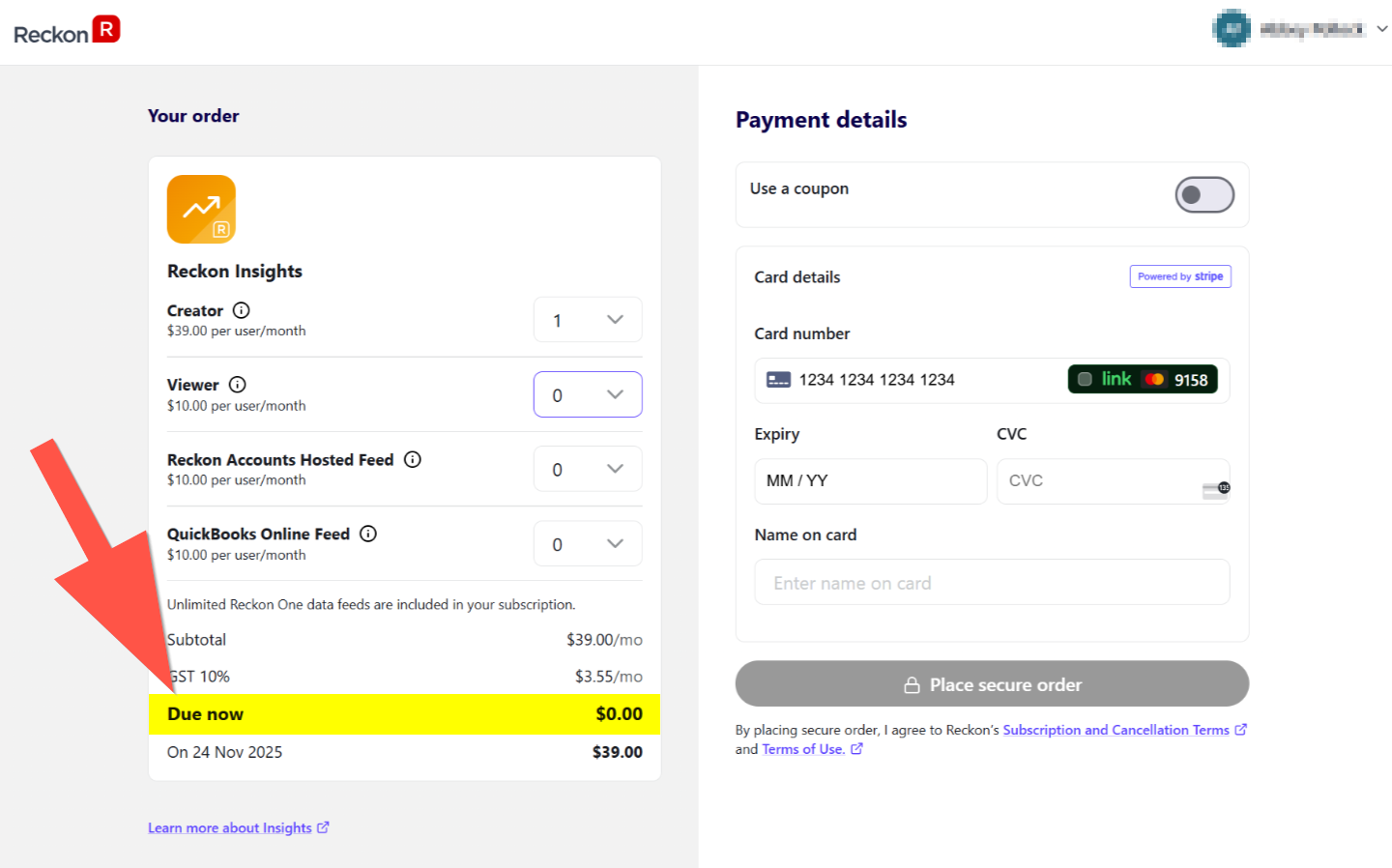Open the Viewer info icon
1392x868 pixels.
(237, 385)
